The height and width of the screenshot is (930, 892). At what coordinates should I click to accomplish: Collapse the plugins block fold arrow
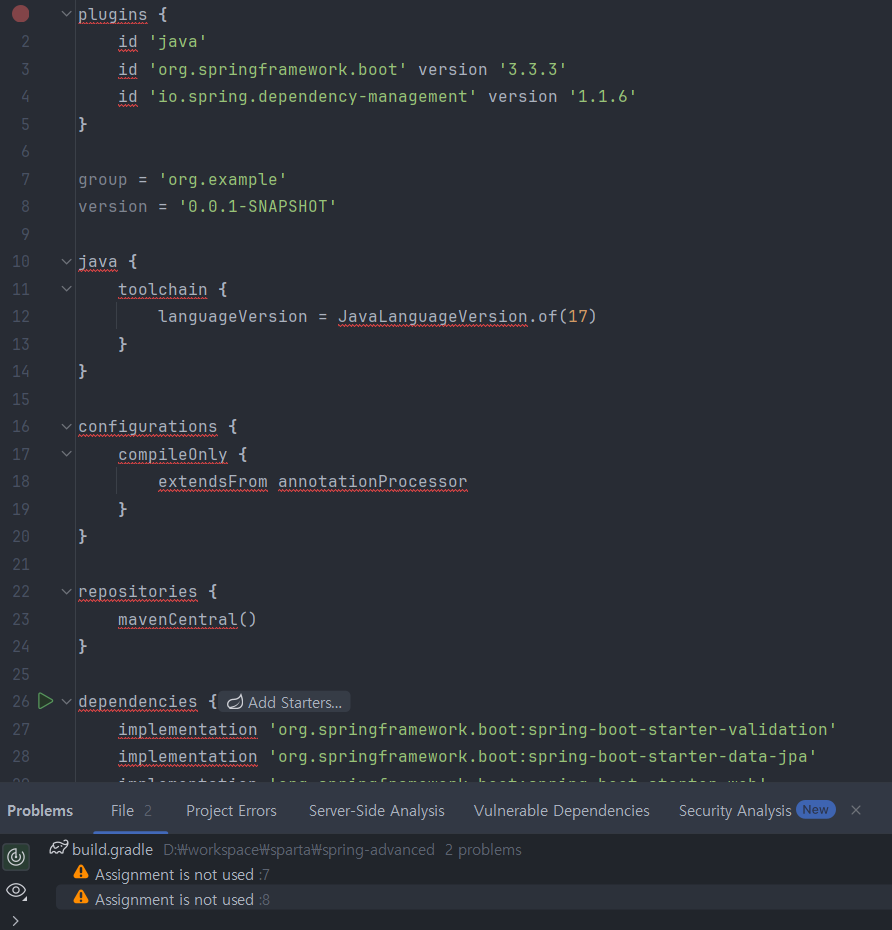tap(66, 14)
